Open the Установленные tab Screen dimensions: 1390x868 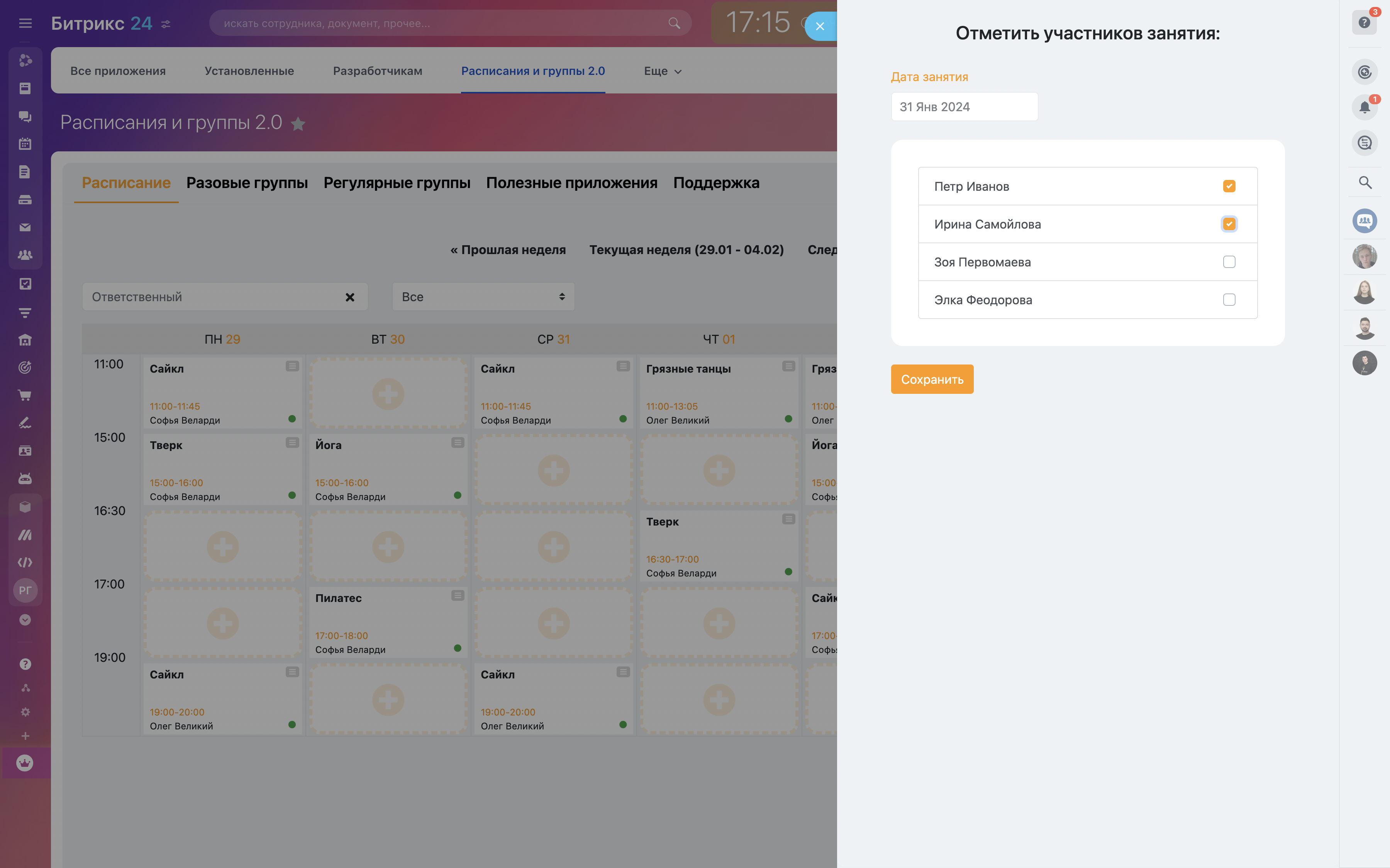point(249,71)
